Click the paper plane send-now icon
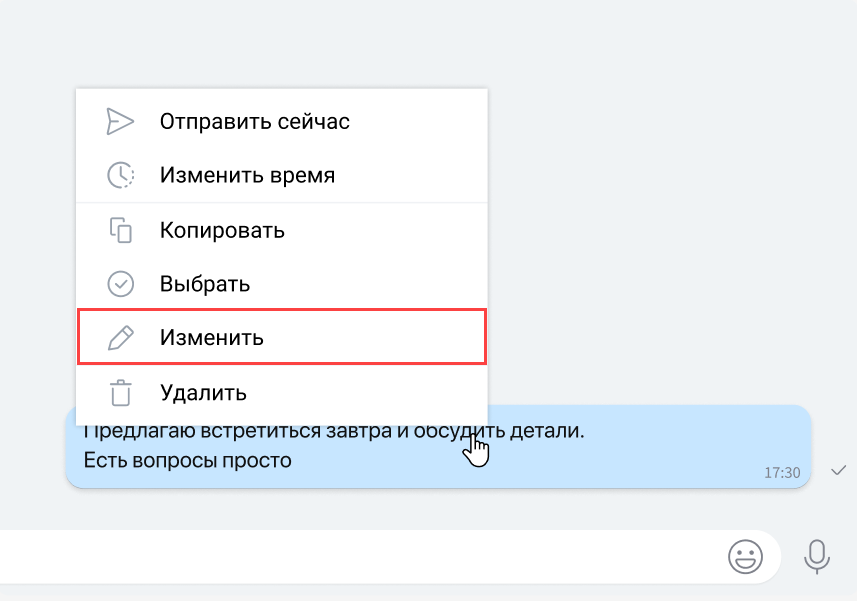The image size is (857, 601). [120, 121]
